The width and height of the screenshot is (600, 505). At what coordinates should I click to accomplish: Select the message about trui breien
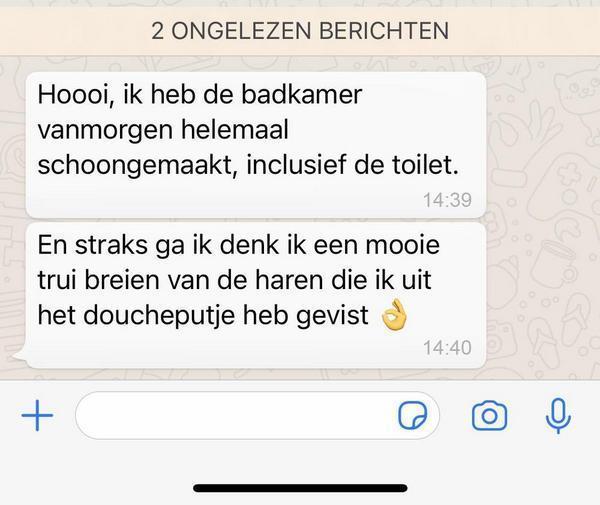point(256,295)
